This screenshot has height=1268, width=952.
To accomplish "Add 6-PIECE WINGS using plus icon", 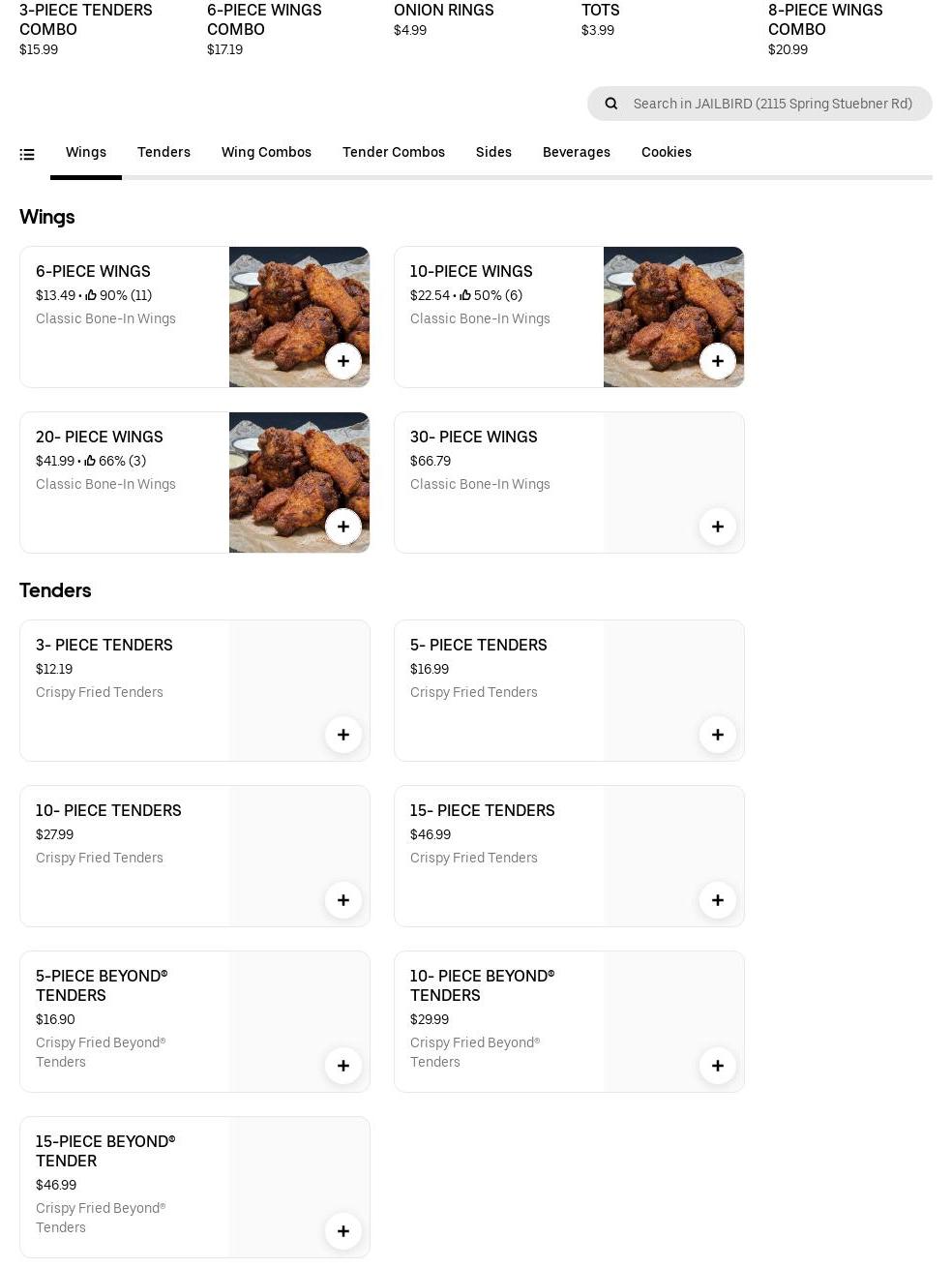I will 343,361.
